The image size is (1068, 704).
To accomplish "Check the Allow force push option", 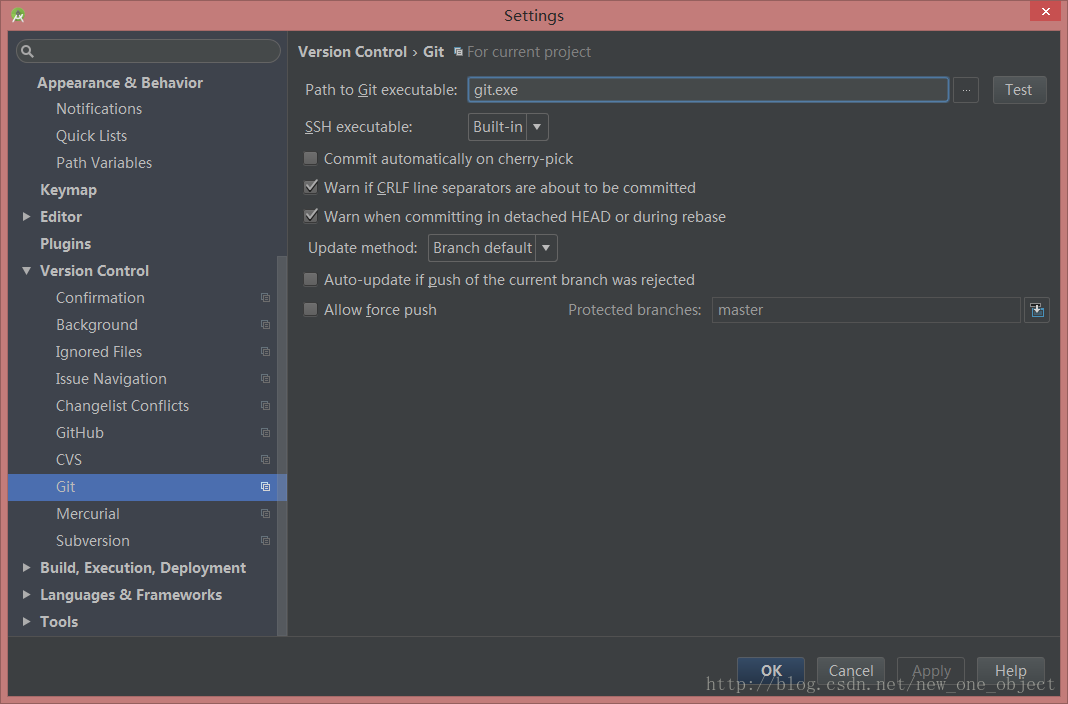I will (311, 310).
